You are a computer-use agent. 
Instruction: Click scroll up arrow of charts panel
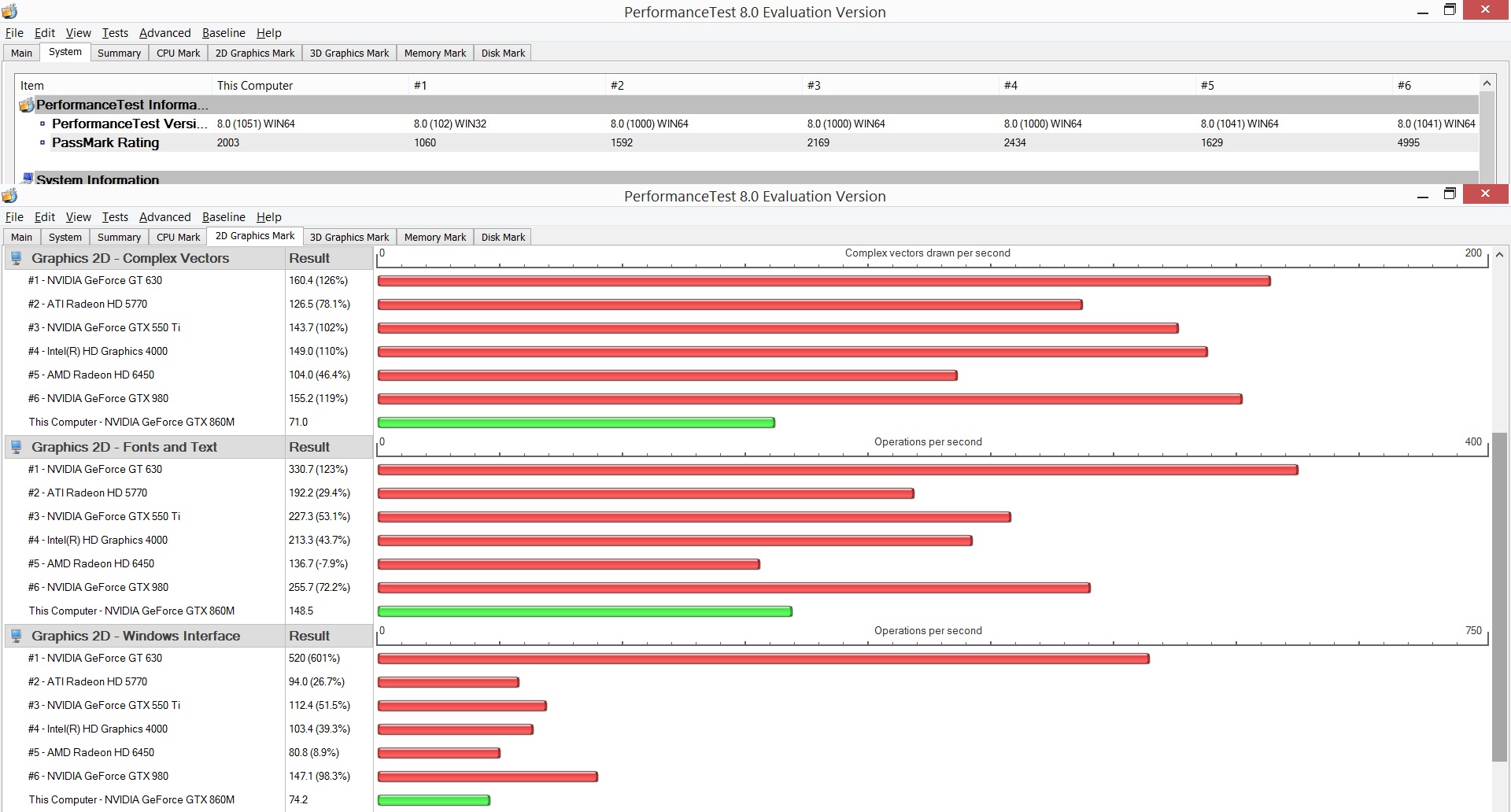pyautogui.click(x=1499, y=255)
